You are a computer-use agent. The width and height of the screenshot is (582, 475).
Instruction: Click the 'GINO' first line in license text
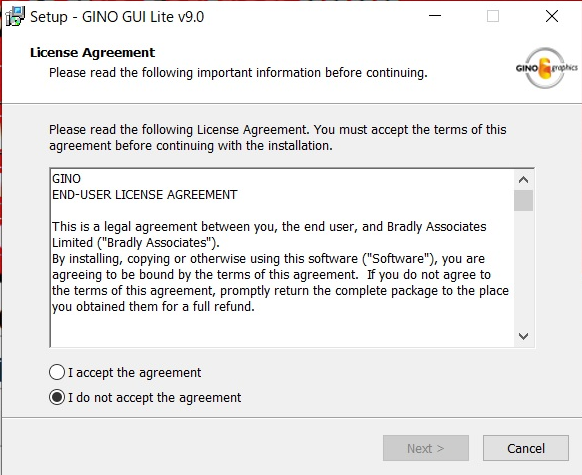click(x=66, y=179)
